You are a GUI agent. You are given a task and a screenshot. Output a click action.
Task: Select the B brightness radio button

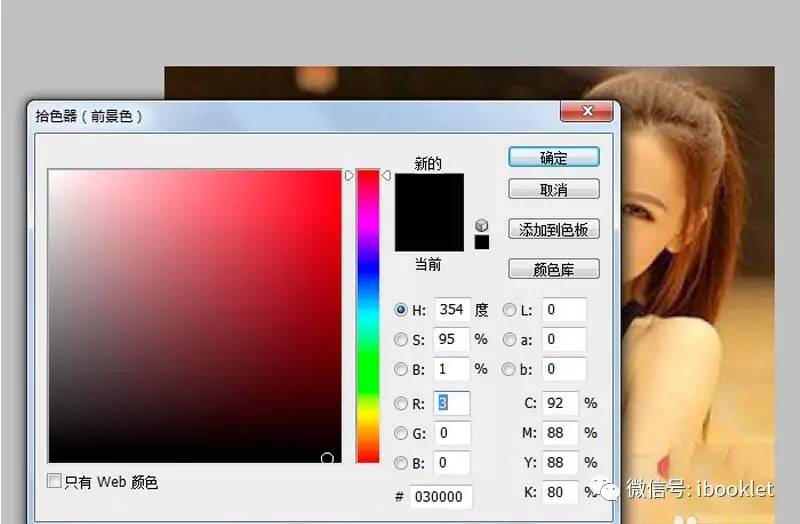click(x=401, y=369)
